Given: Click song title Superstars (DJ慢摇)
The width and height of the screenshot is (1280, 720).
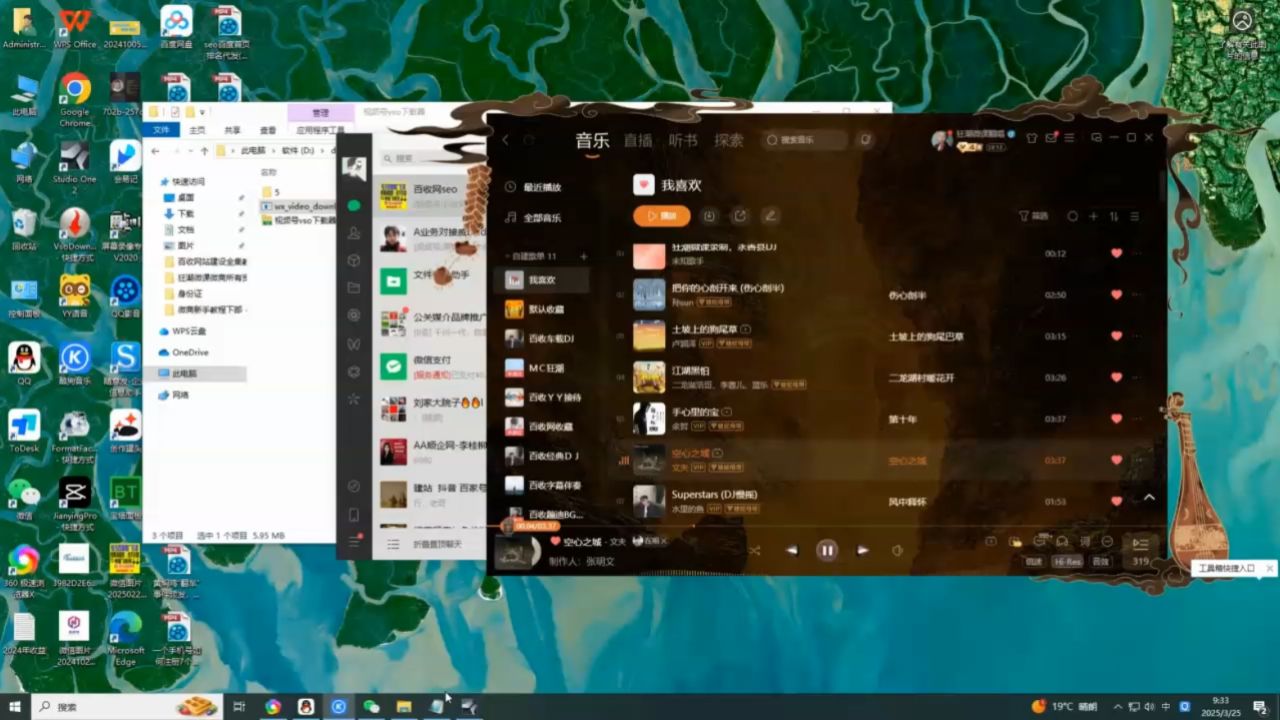Looking at the screenshot, I should pos(714,495).
